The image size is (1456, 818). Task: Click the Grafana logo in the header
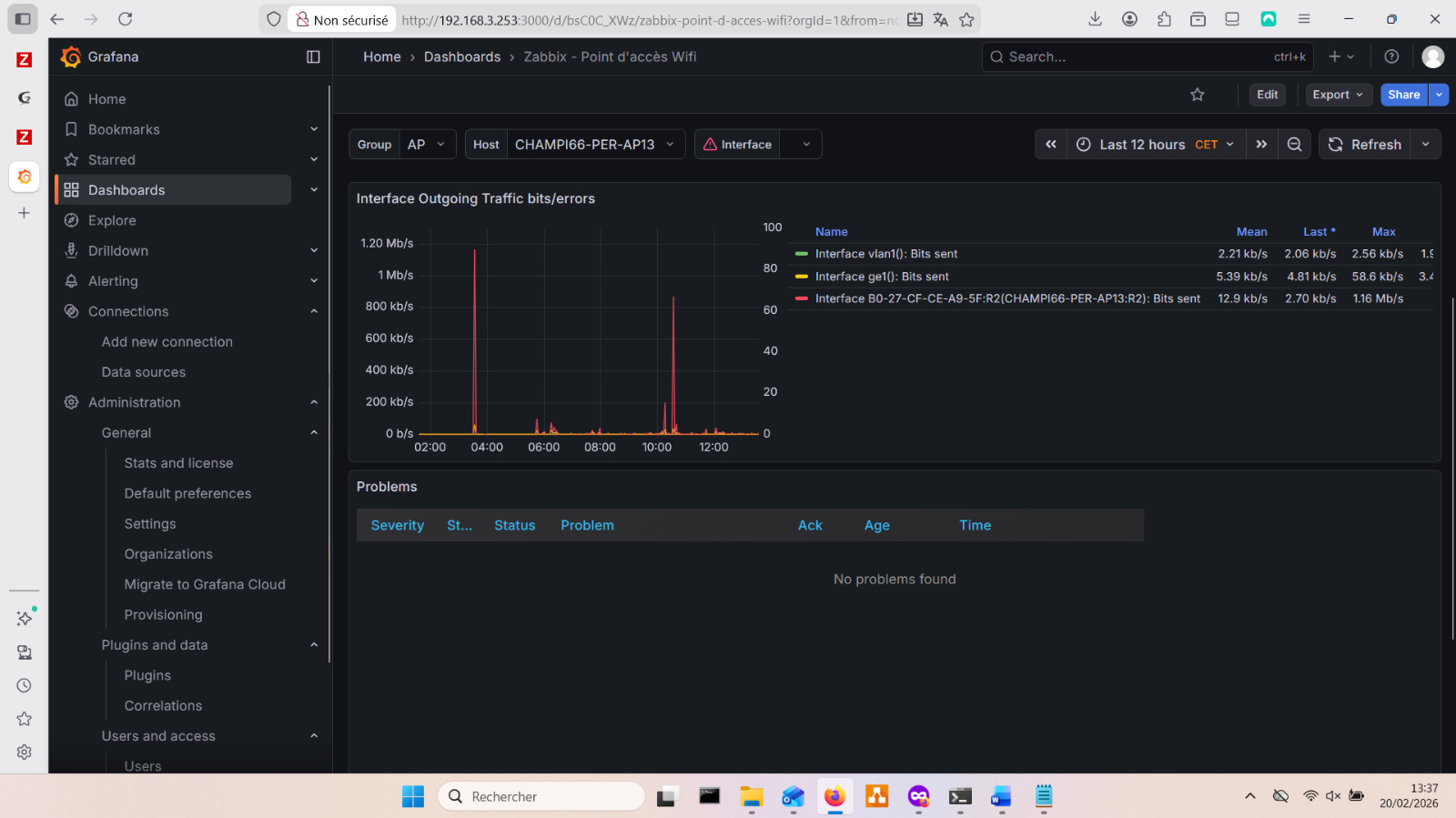click(x=71, y=57)
